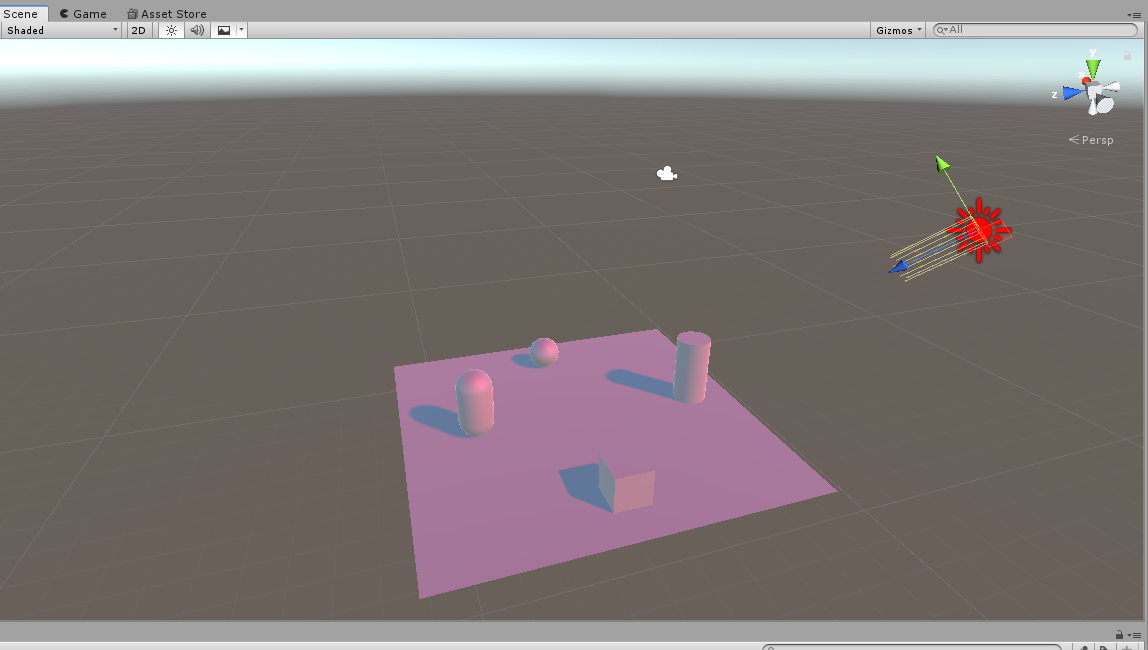Toggle scene lighting sun icon
Screen dimensions: 1148x650
[x=171, y=30]
